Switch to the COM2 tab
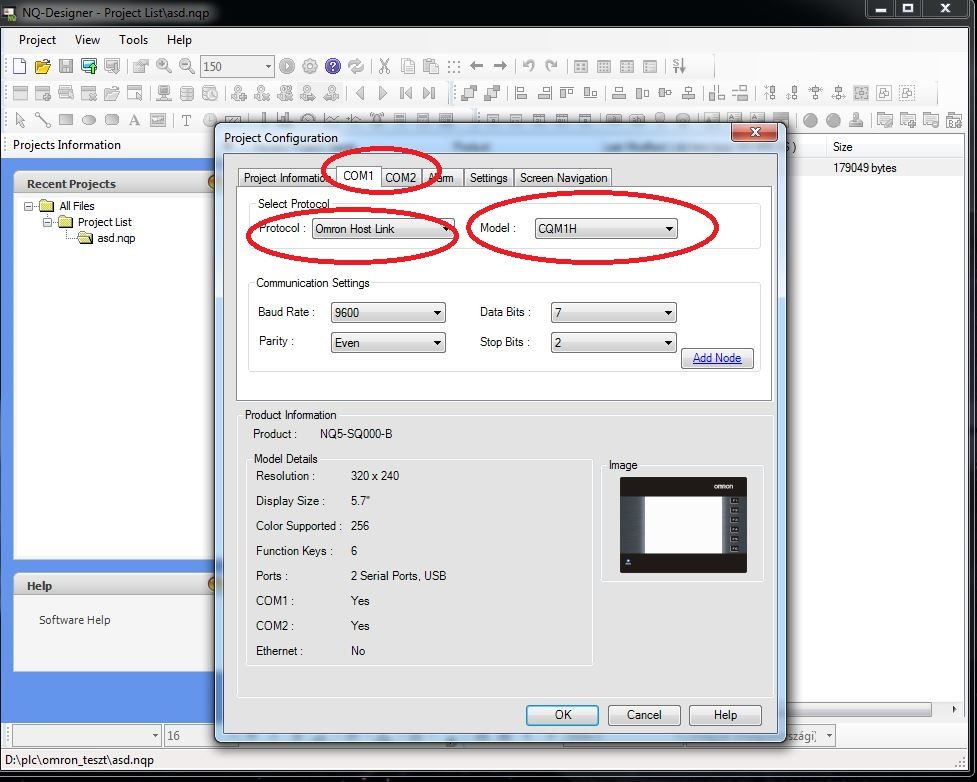Viewport: 977px width, 782px height. [x=400, y=178]
